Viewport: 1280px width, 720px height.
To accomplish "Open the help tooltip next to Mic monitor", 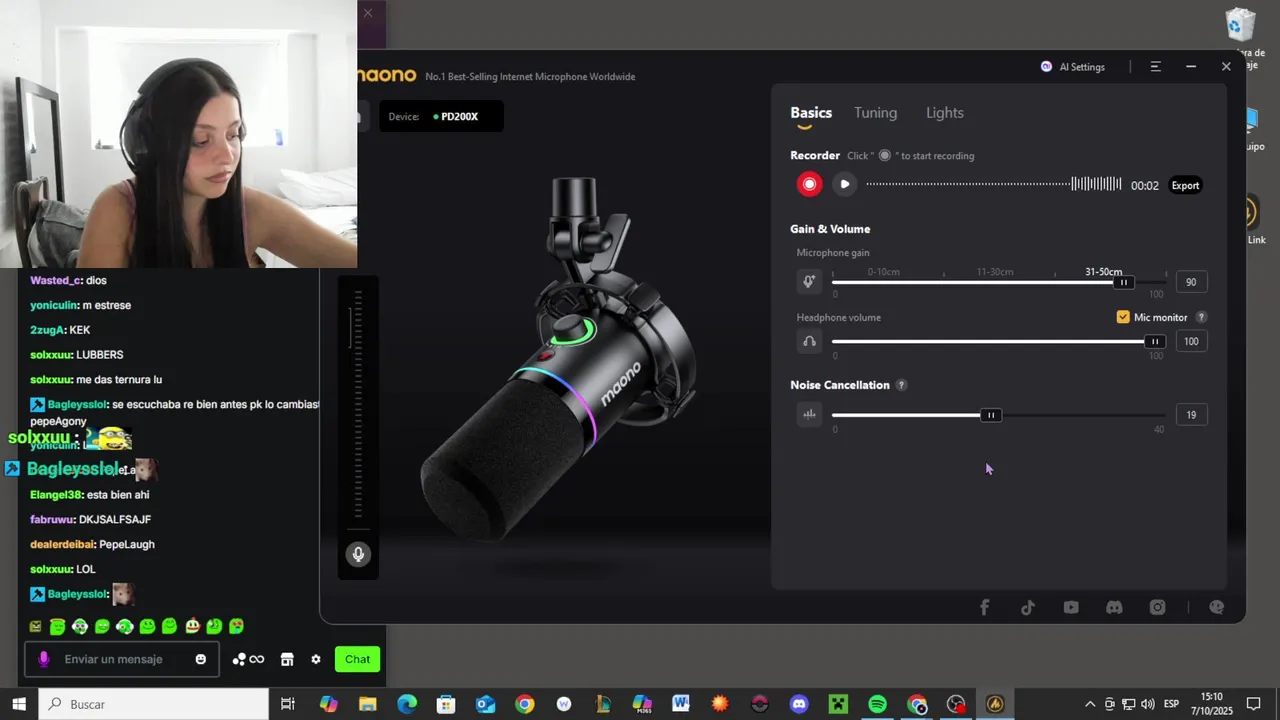I will 1202,317.
